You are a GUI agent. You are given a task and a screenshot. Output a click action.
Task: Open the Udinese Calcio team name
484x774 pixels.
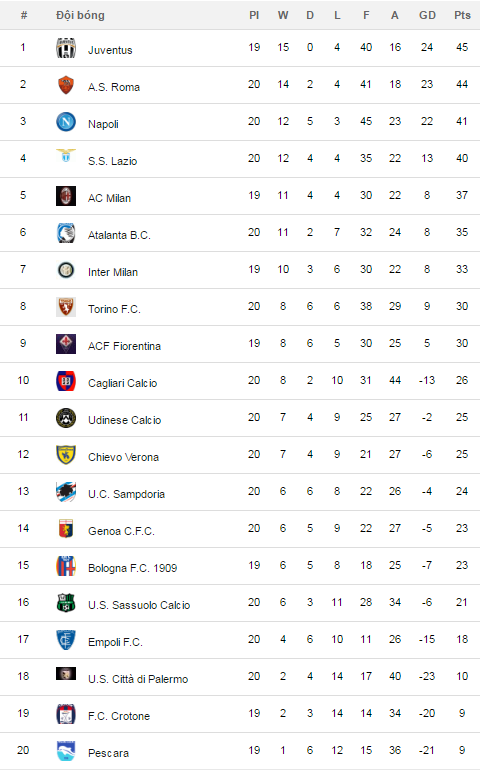click(124, 420)
